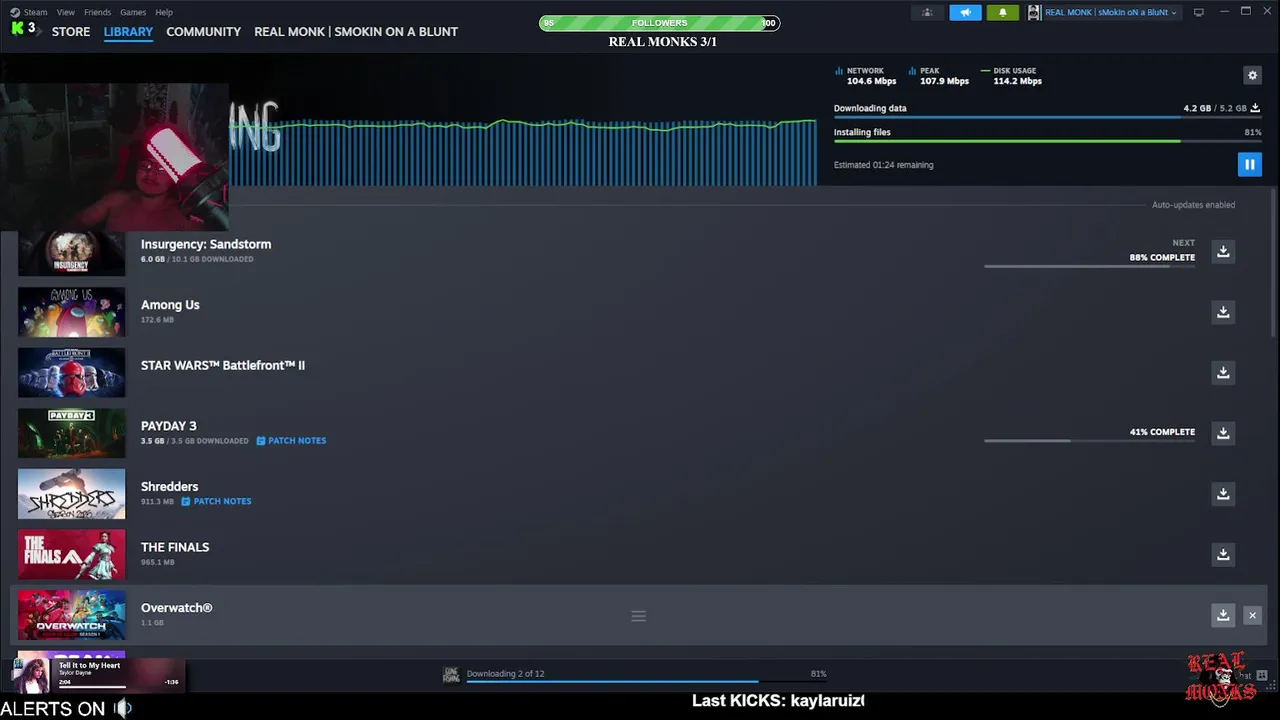Click the DISK USAGE 114.2 Mbps stat
The image size is (1280, 720).
[x=1012, y=76]
